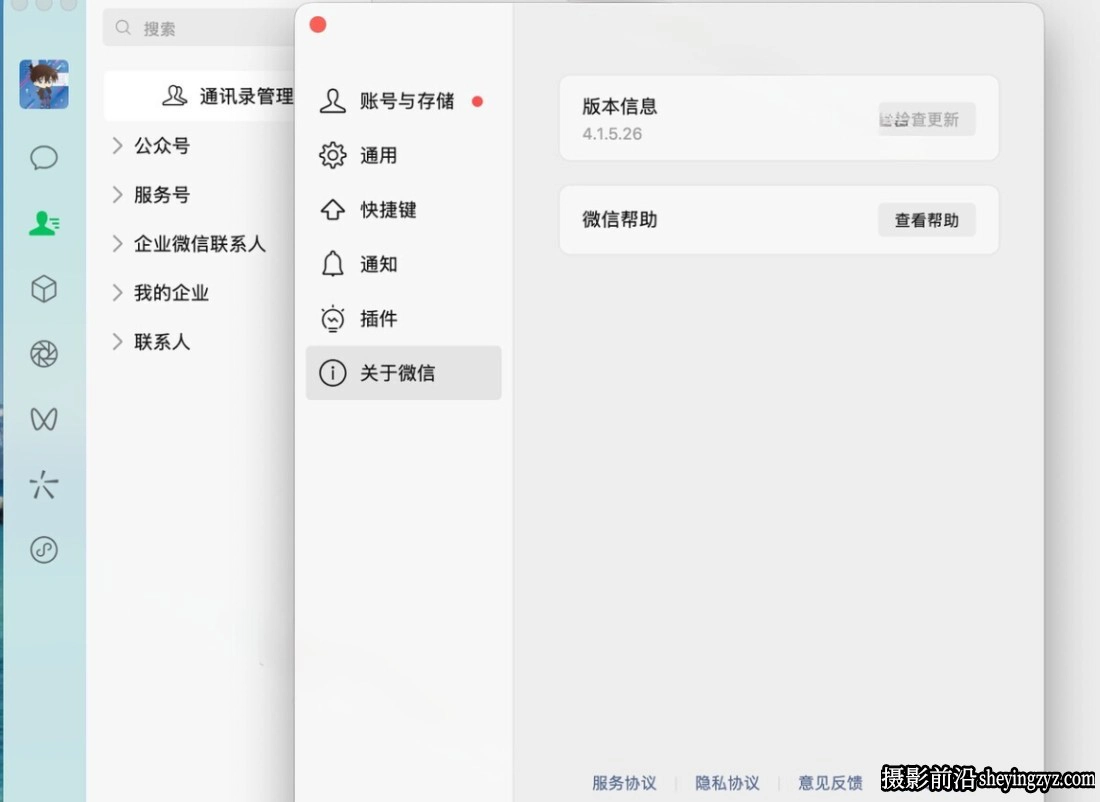Click the red notification dot on 账号与存储
The height and width of the screenshot is (802, 1100).
(478, 102)
